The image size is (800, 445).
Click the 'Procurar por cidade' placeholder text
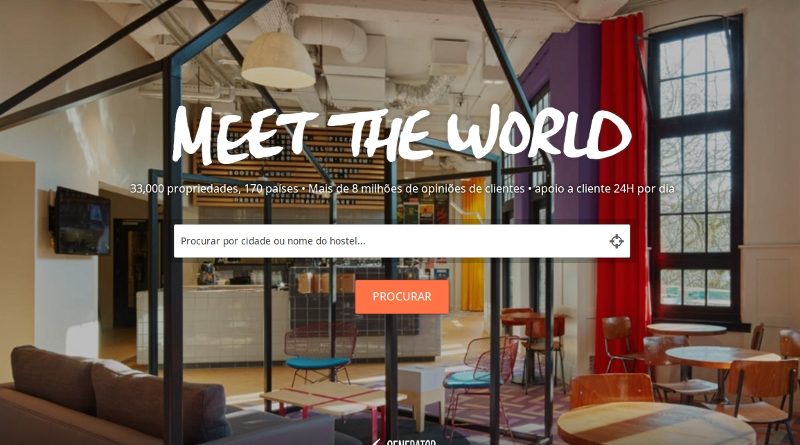pyautogui.click(x=226, y=241)
